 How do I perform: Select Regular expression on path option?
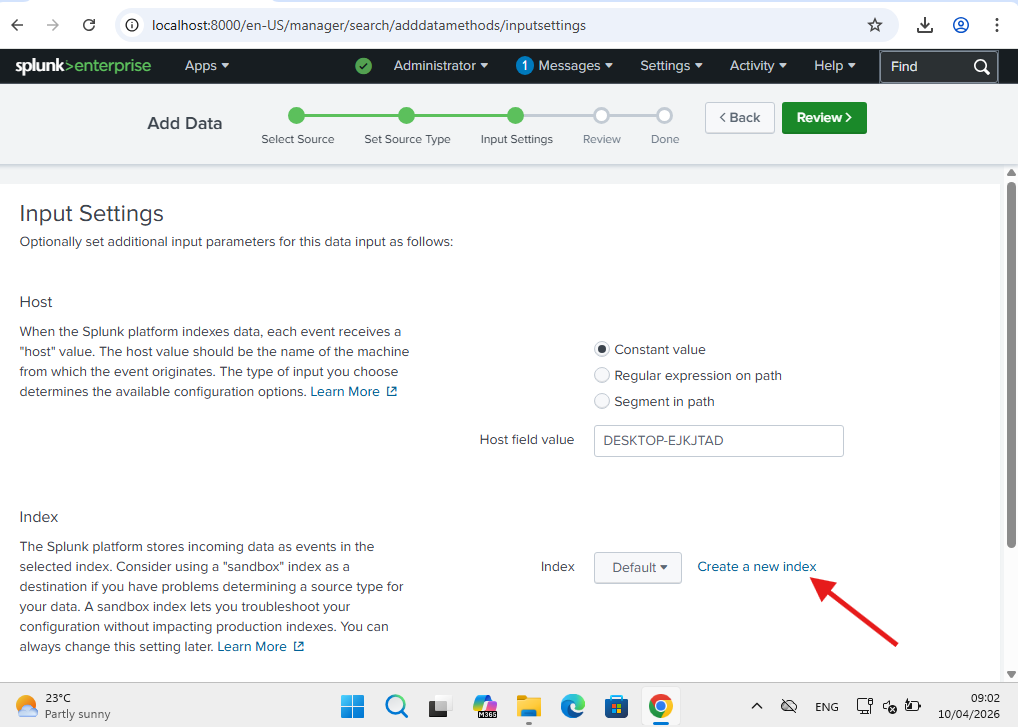[x=602, y=376]
